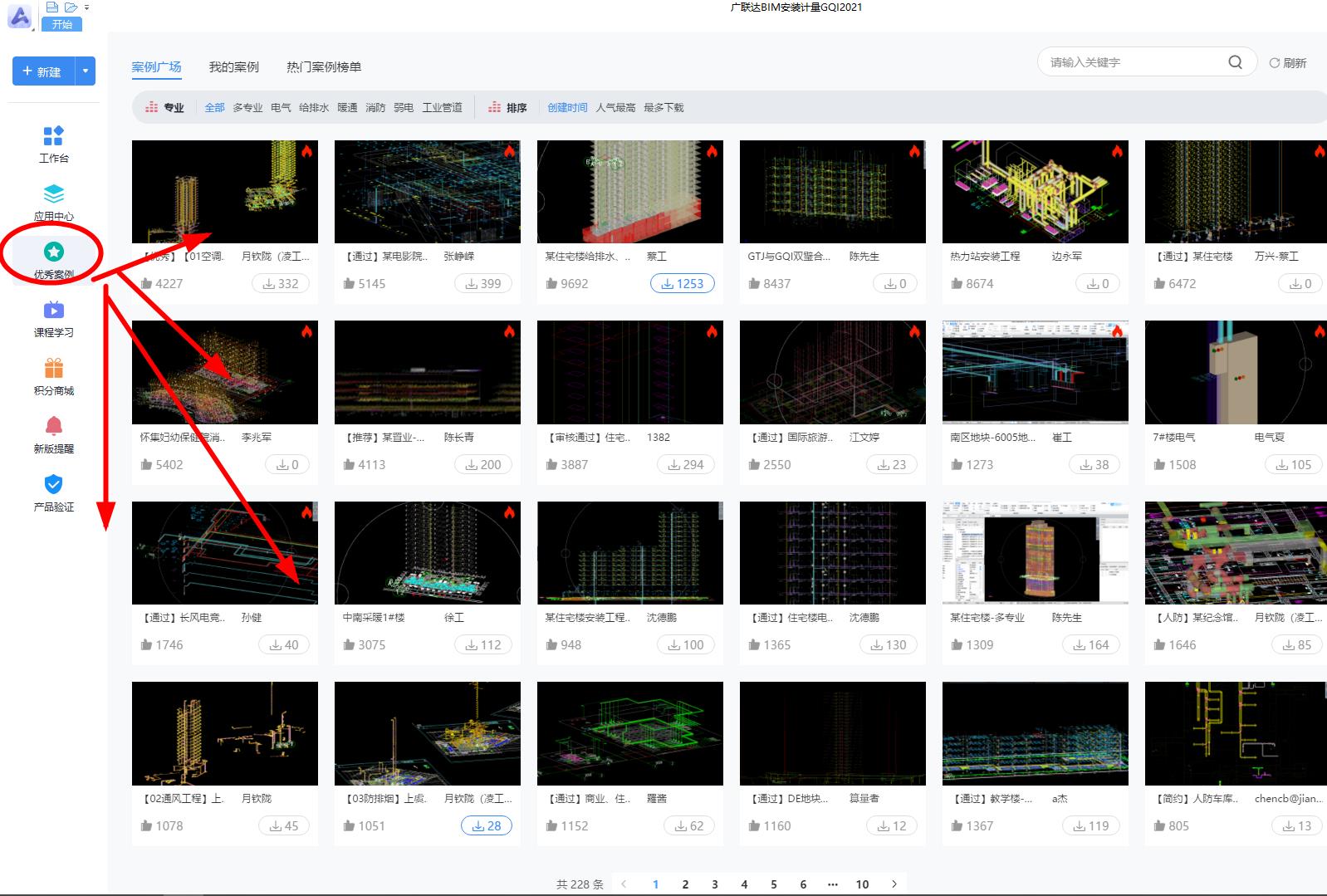Click download count 332 button
Viewport: 1327px width, 896px height.
click(281, 284)
